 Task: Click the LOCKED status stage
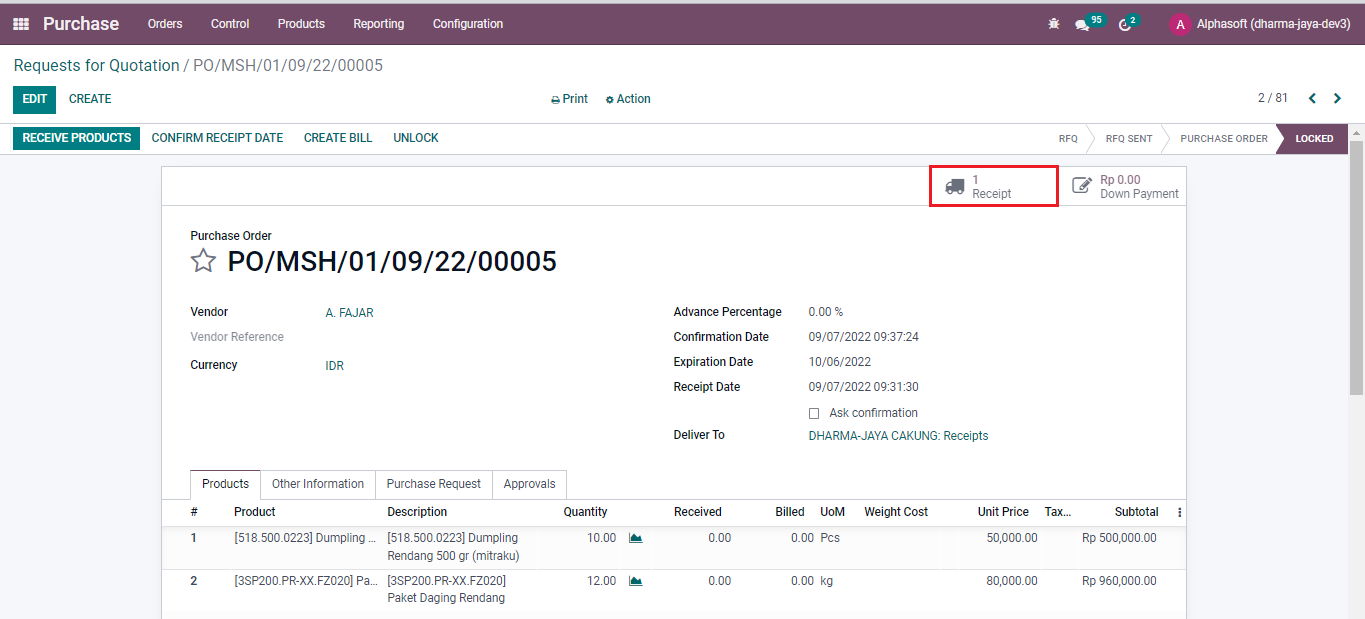click(1314, 139)
